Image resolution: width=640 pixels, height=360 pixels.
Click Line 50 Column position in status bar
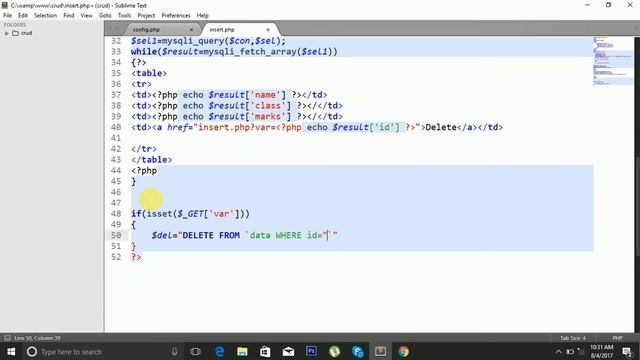click(37, 338)
